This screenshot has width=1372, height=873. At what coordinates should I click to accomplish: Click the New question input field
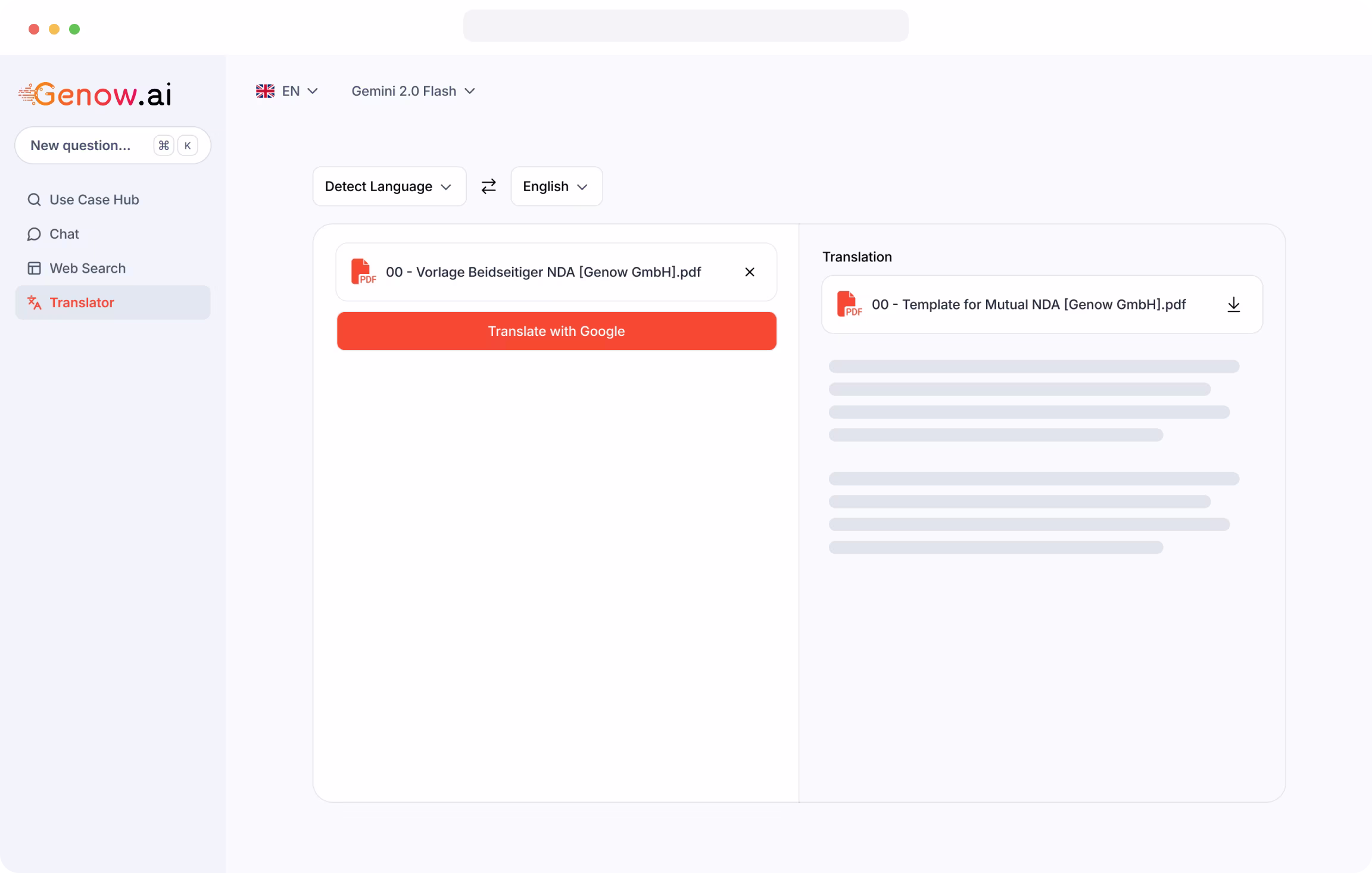(x=80, y=145)
